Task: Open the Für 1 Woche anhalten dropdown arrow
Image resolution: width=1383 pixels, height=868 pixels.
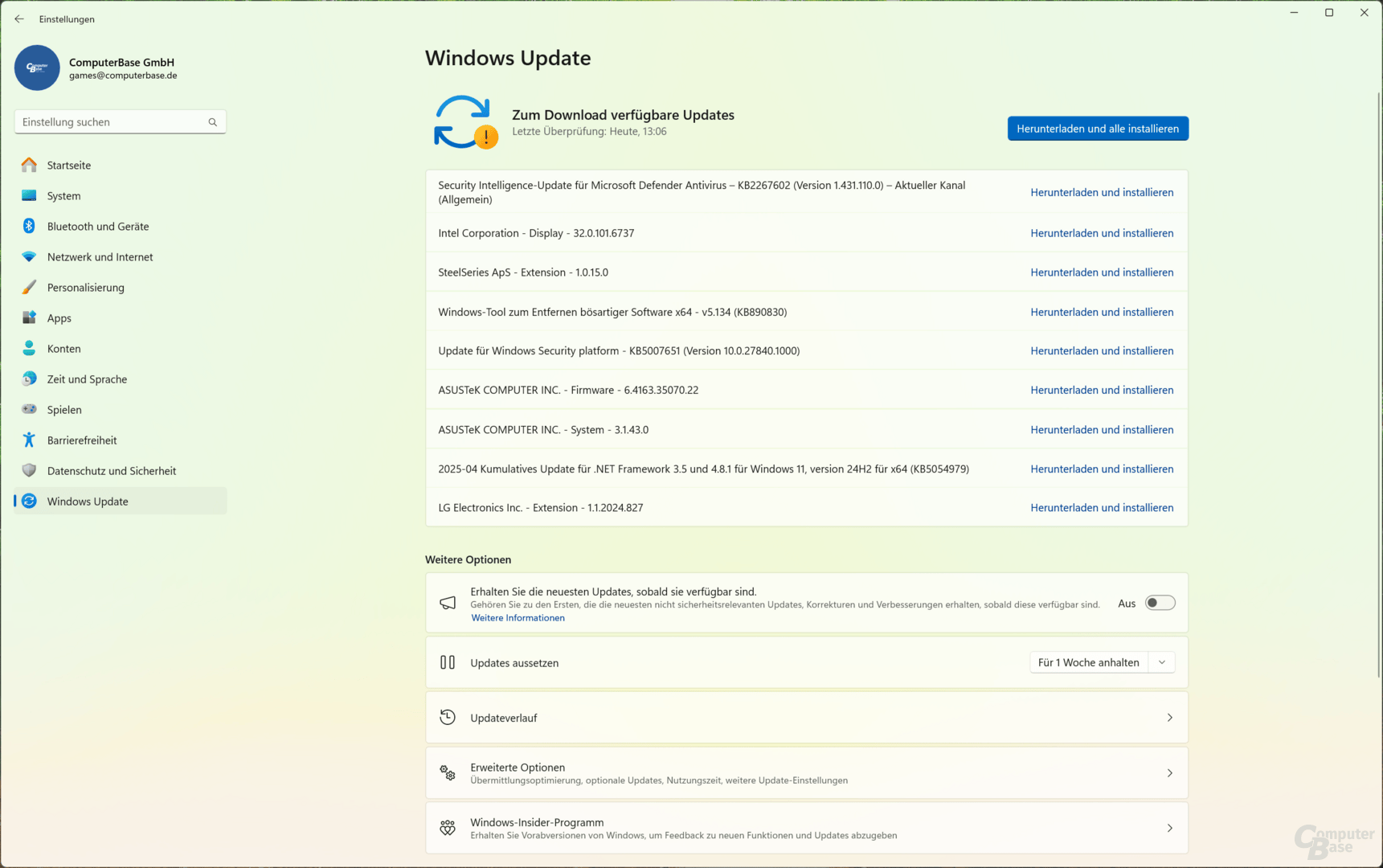Action: pos(1162,662)
